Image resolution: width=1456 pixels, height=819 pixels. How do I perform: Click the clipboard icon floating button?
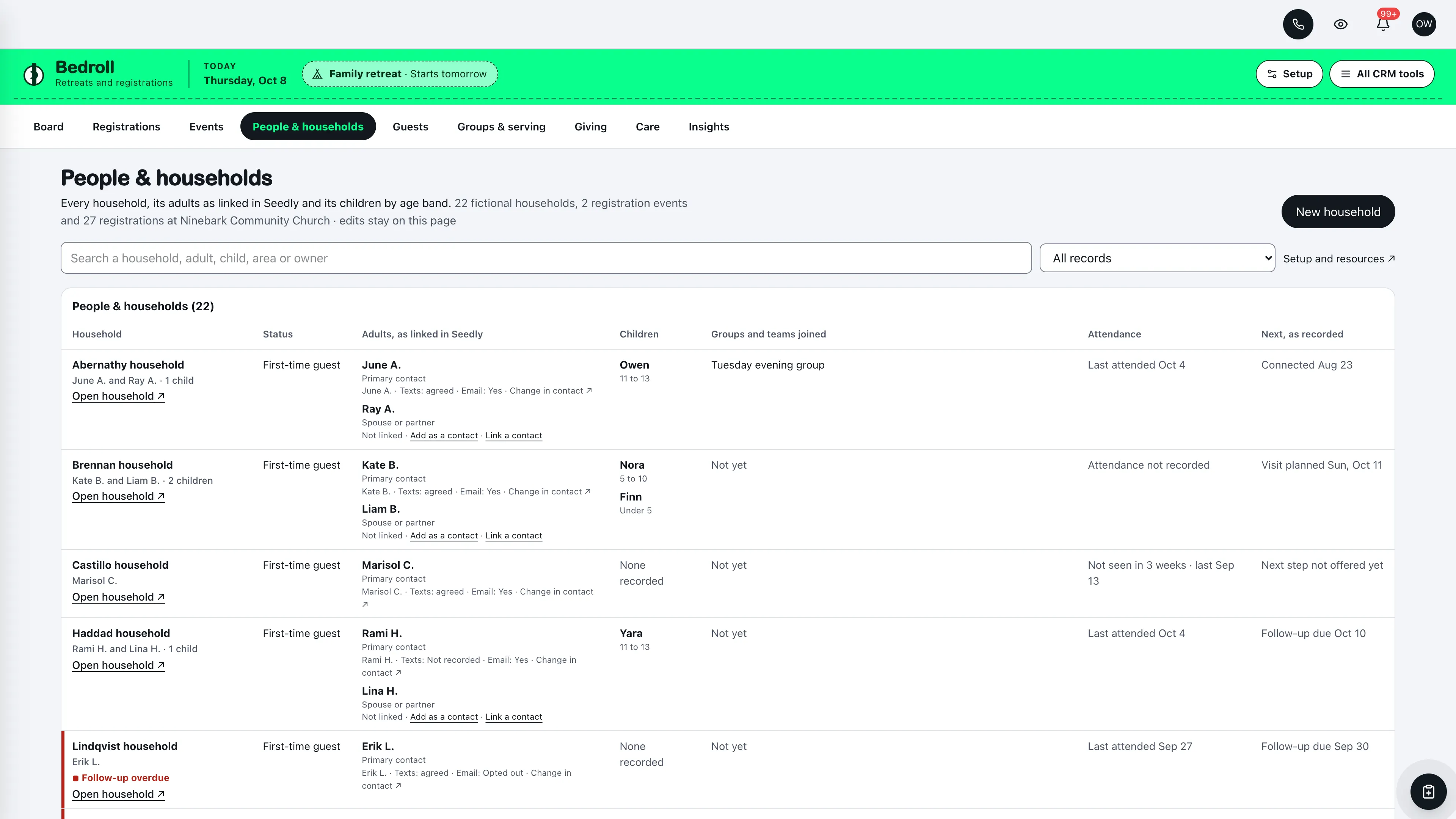(1428, 791)
